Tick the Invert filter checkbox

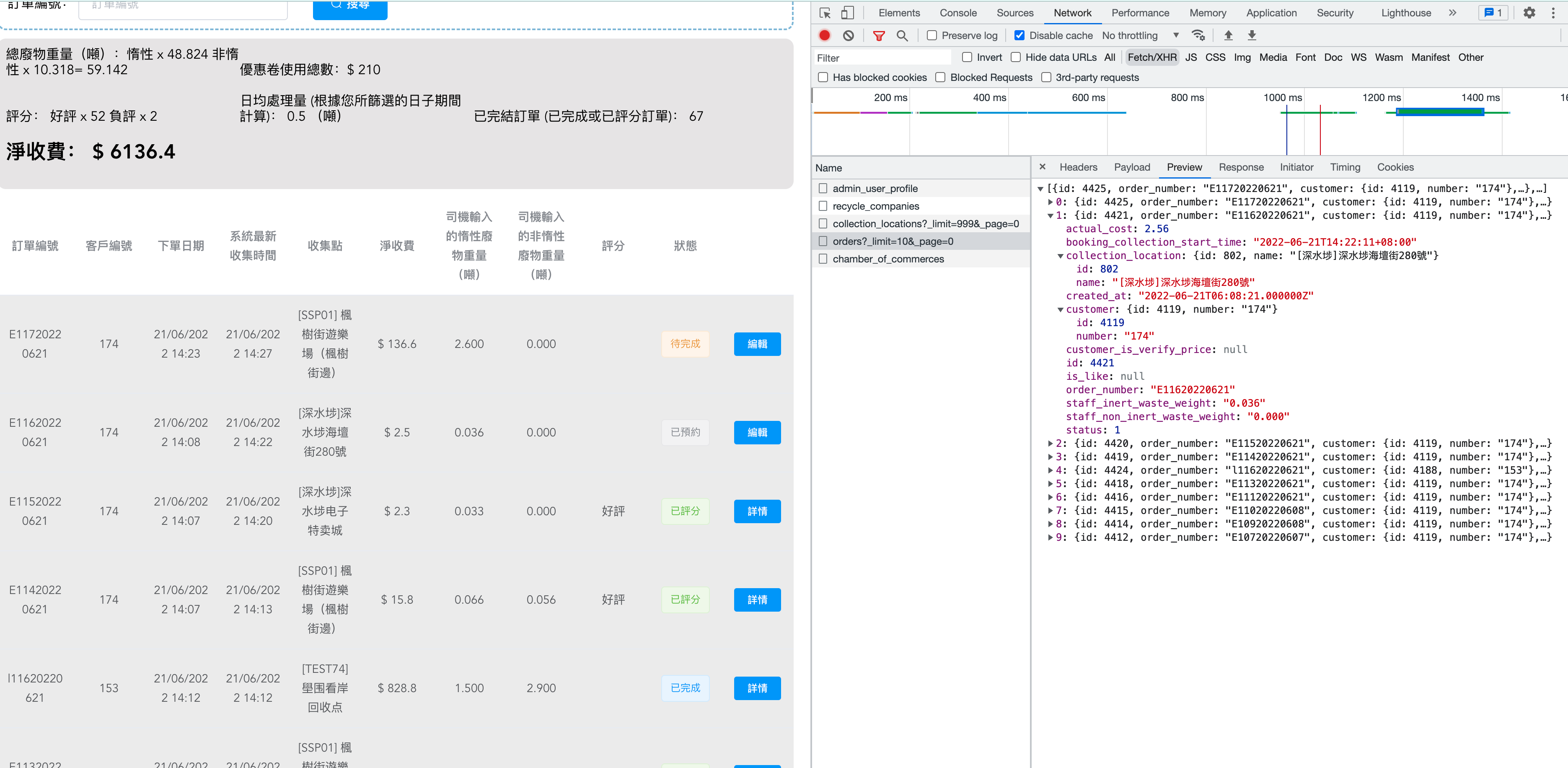pos(967,57)
